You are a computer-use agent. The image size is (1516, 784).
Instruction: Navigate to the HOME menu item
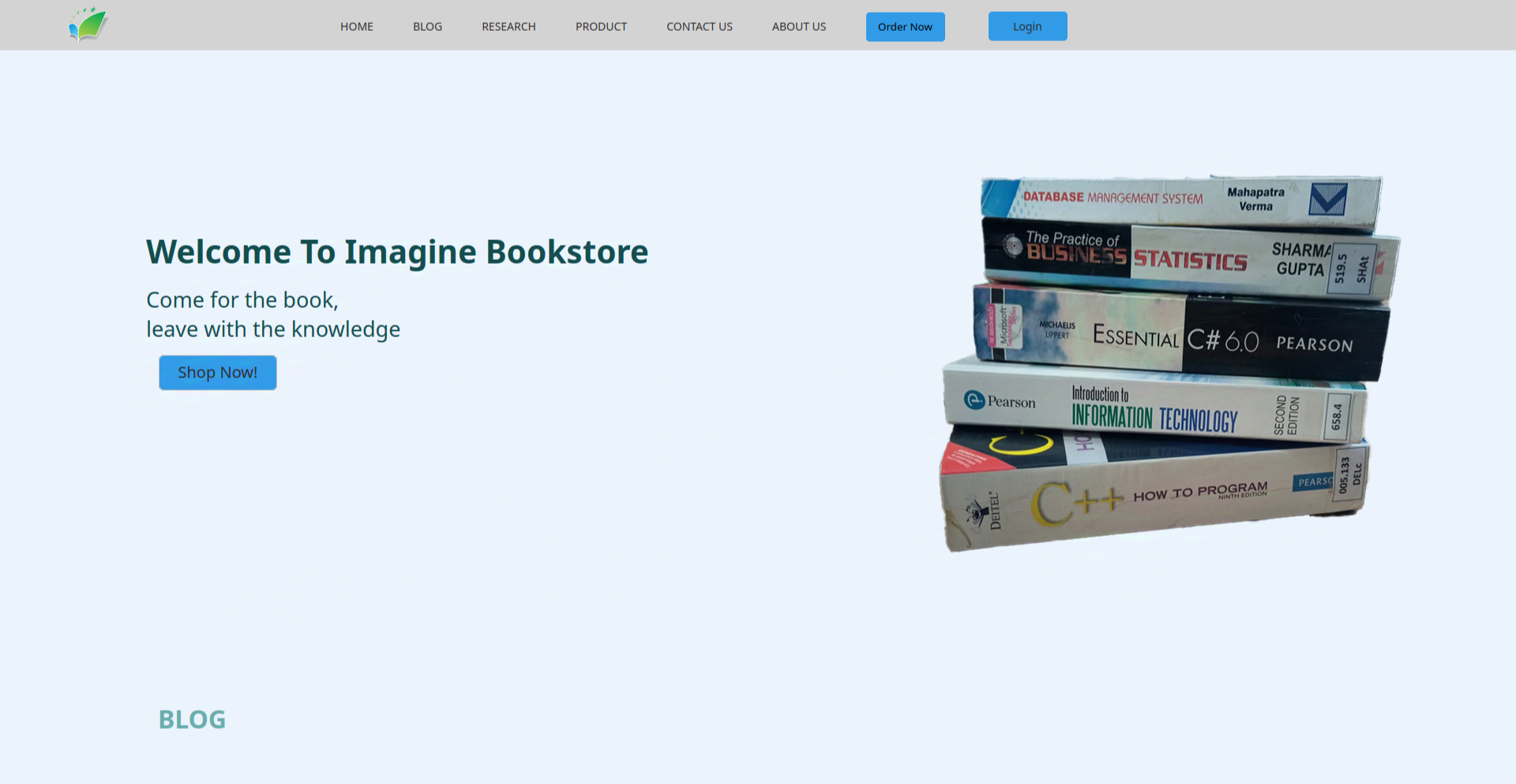pos(356,26)
